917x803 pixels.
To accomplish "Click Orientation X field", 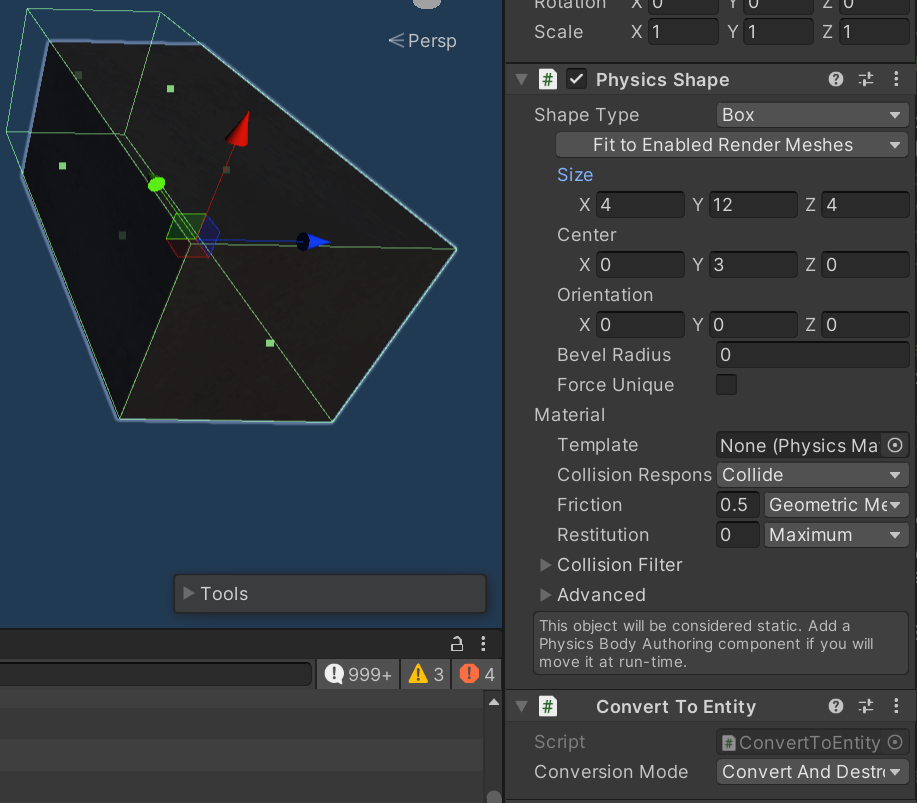I will pyautogui.click(x=640, y=325).
